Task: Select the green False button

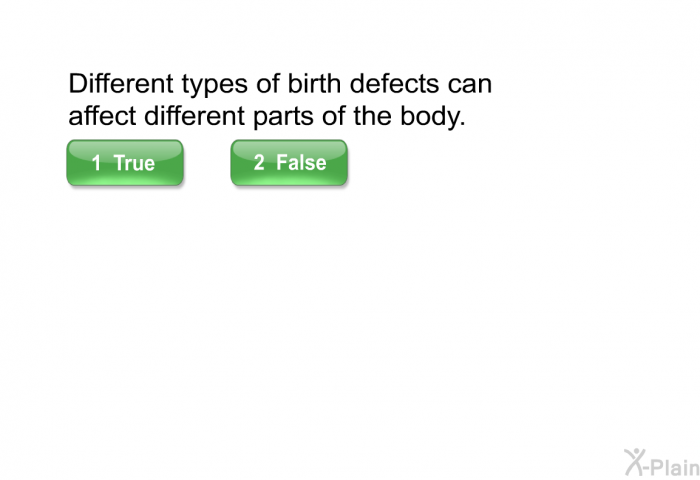Action: (289, 163)
